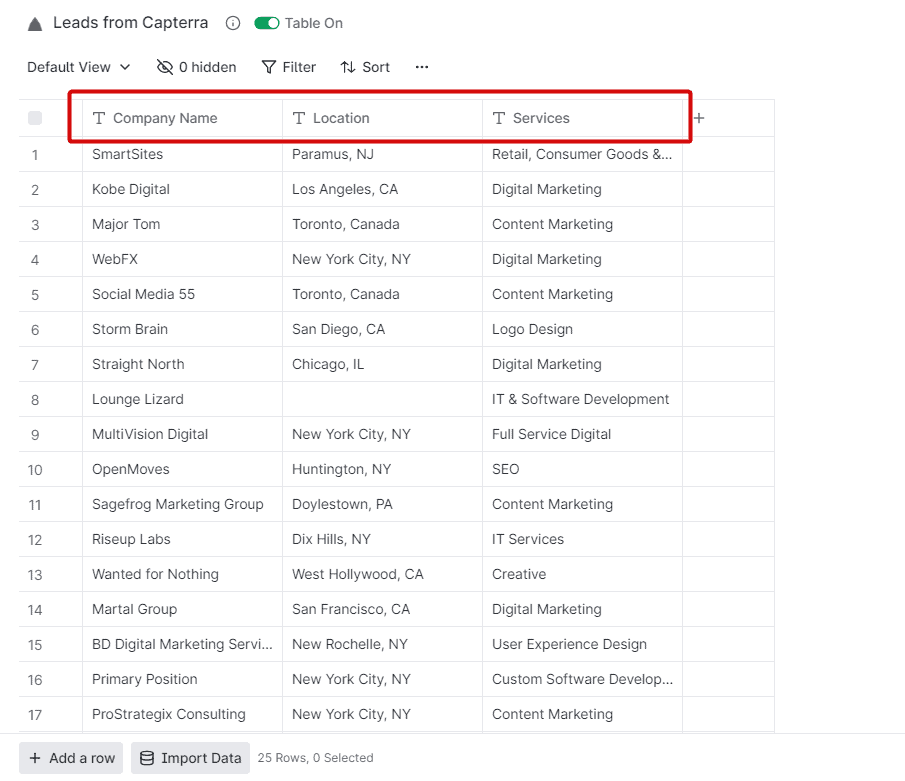Screen dimensions: 905x781
Task: Click the triangle icon beside Leads from Capterra
Action: pos(35,24)
